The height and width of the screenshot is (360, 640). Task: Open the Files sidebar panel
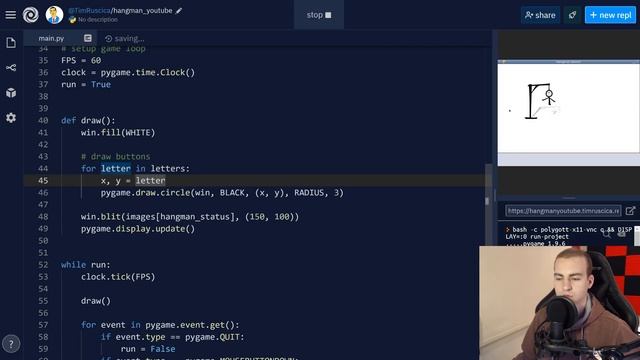click(11, 42)
